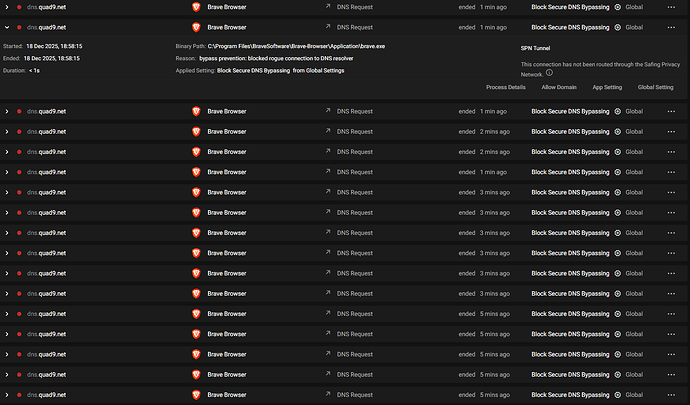This screenshot has height=405, width=690.
Task: Collapse the expanded dns.quad9.net connection row
Action: point(7,26)
